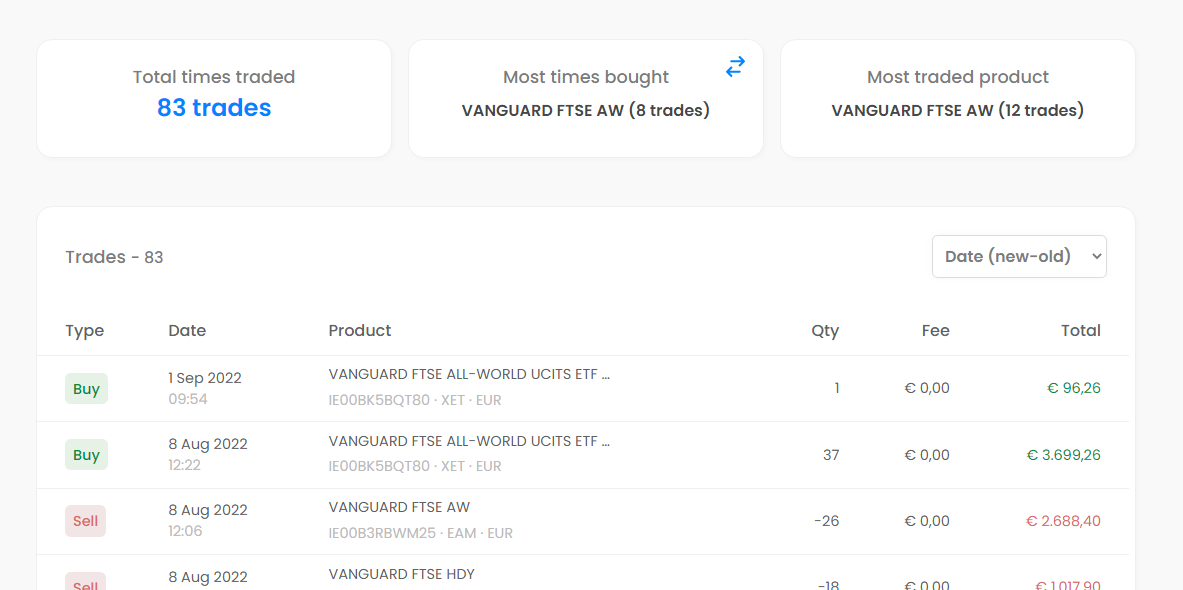Screen dimensions: 1183x590
Task: Click the VANGUARD FTSE HDY product name
Action: [401, 574]
